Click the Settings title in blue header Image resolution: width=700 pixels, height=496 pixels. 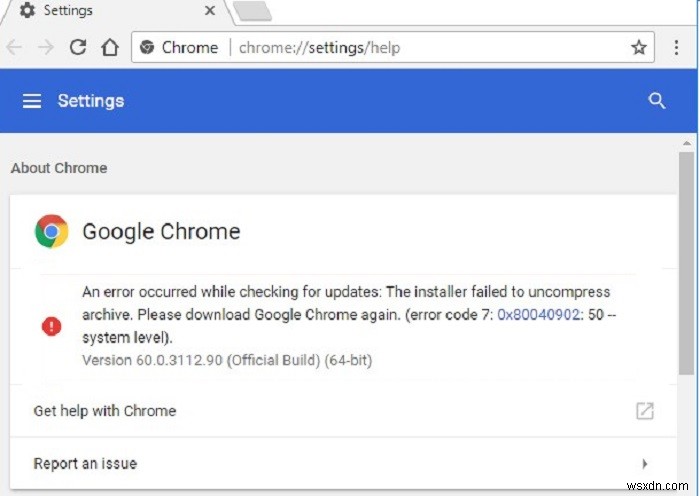(x=91, y=101)
